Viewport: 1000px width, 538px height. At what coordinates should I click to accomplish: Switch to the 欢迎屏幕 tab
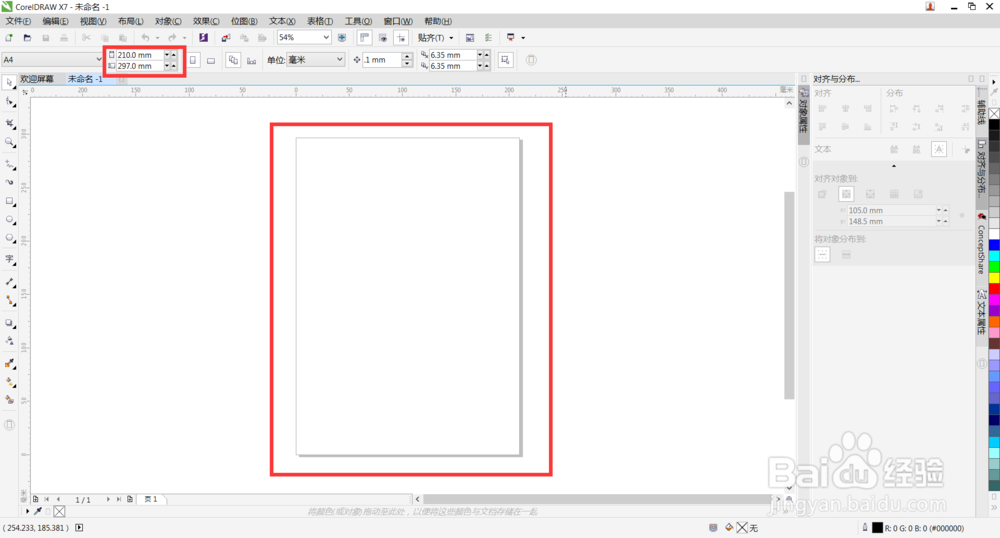click(x=37, y=79)
